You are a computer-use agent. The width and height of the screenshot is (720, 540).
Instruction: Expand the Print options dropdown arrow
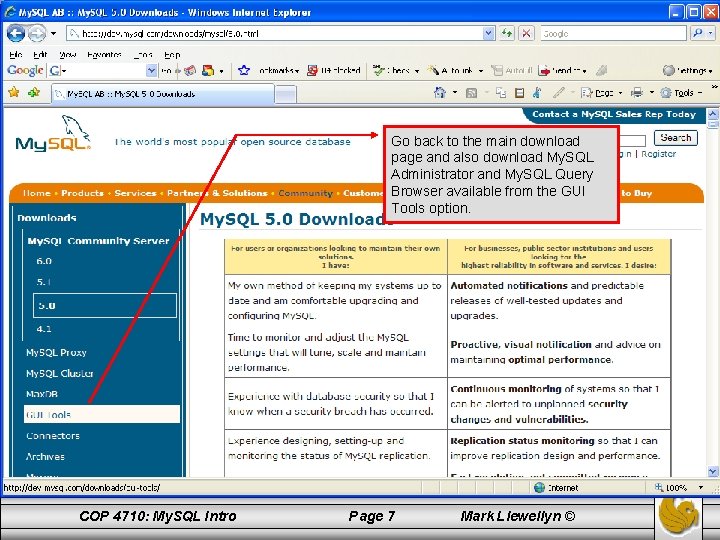[x=652, y=93]
